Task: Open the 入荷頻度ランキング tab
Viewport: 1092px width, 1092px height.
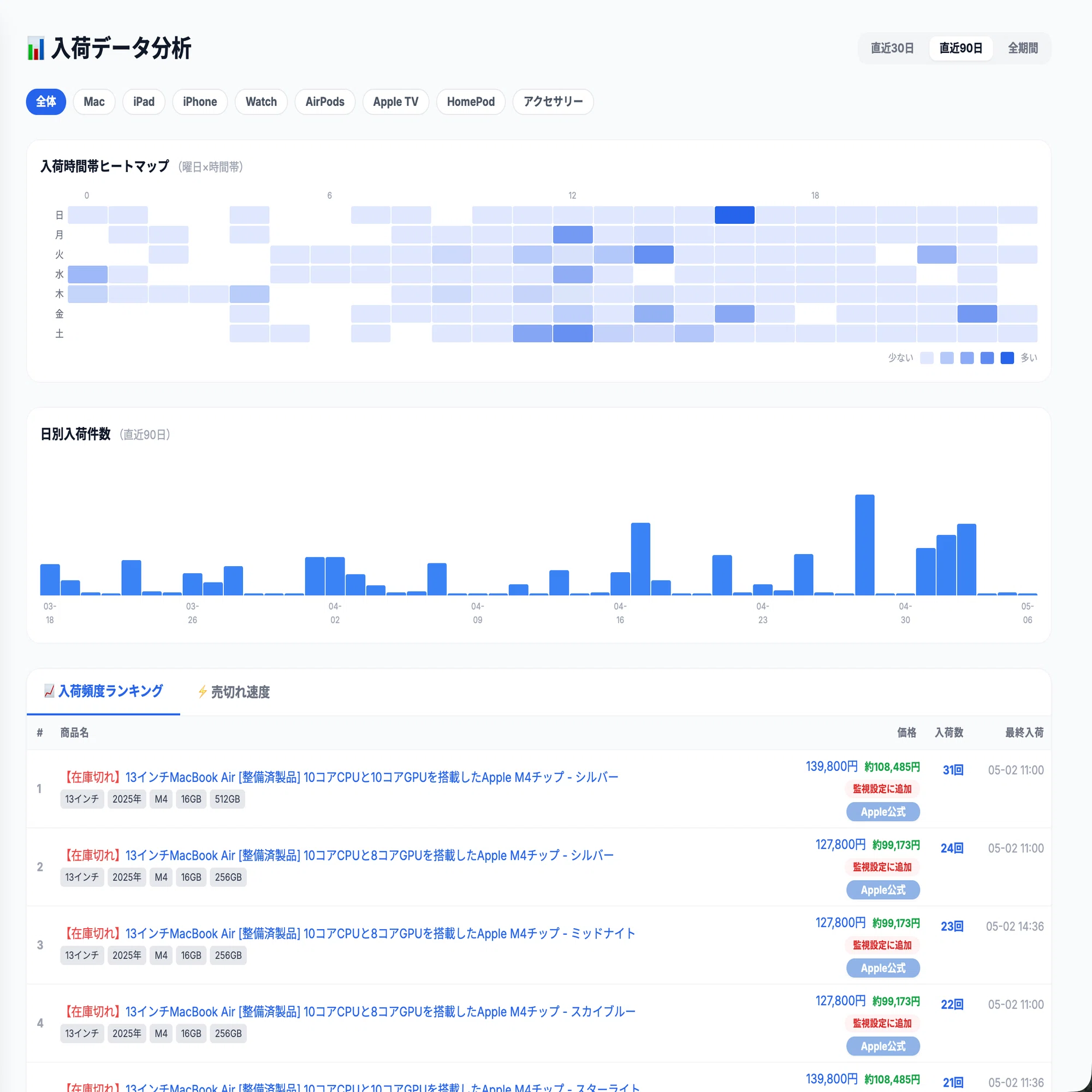Action: pyautogui.click(x=103, y=691)
